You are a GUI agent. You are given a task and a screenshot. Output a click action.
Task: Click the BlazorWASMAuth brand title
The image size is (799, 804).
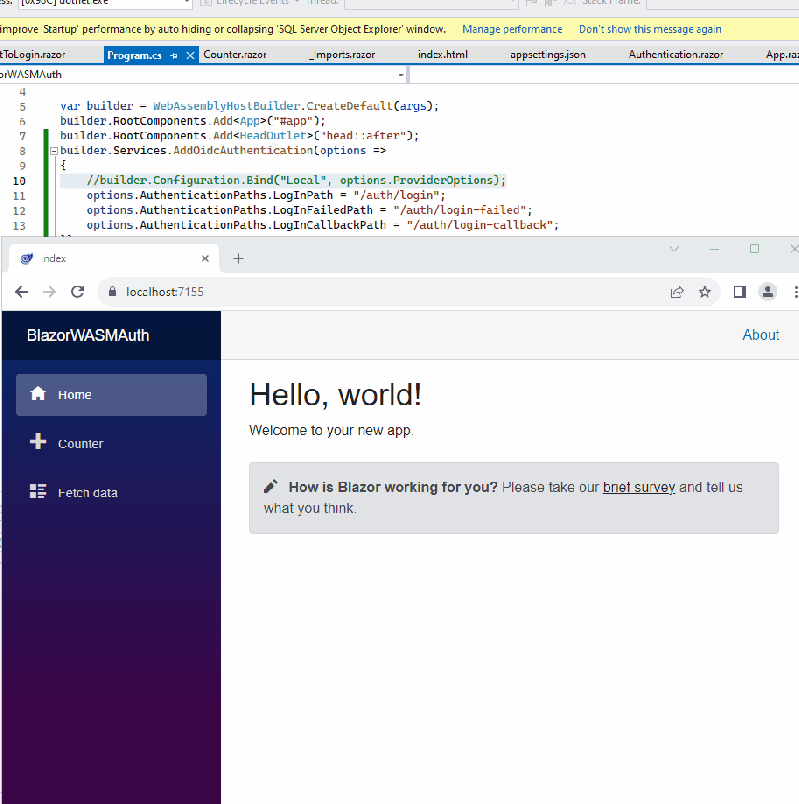coord(88,335)
